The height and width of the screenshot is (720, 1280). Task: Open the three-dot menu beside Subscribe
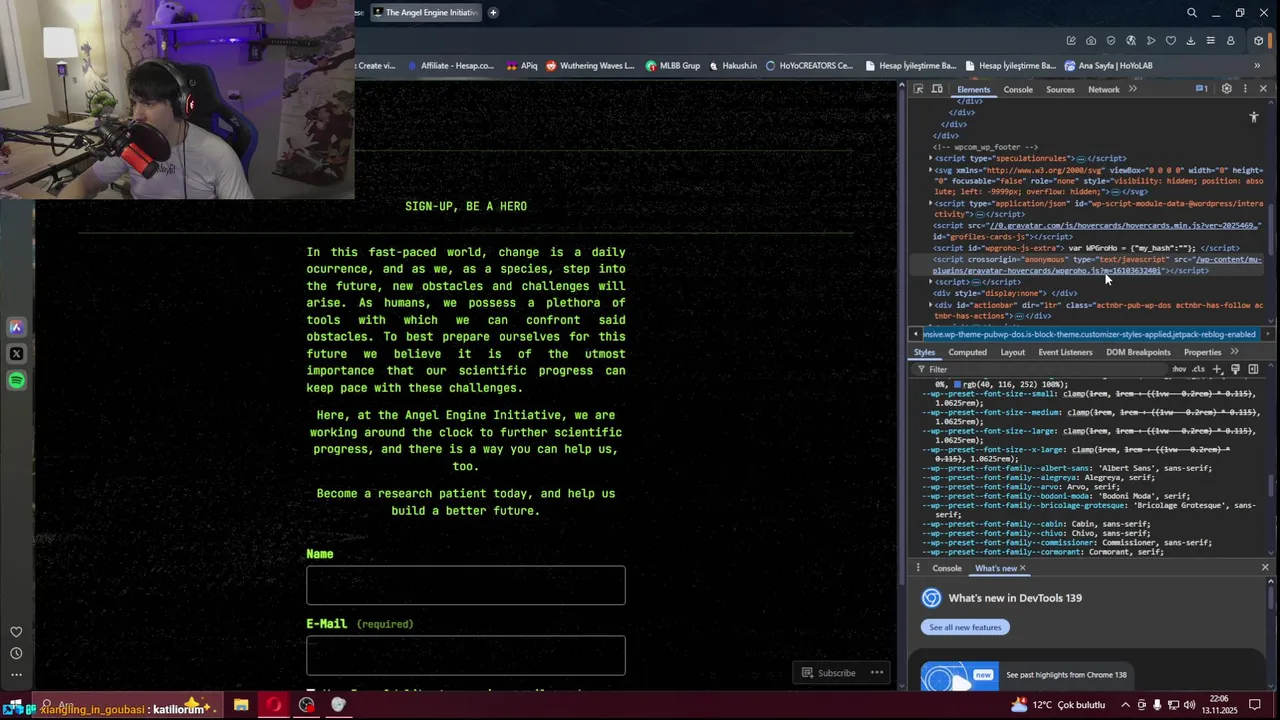pos(877,672)
